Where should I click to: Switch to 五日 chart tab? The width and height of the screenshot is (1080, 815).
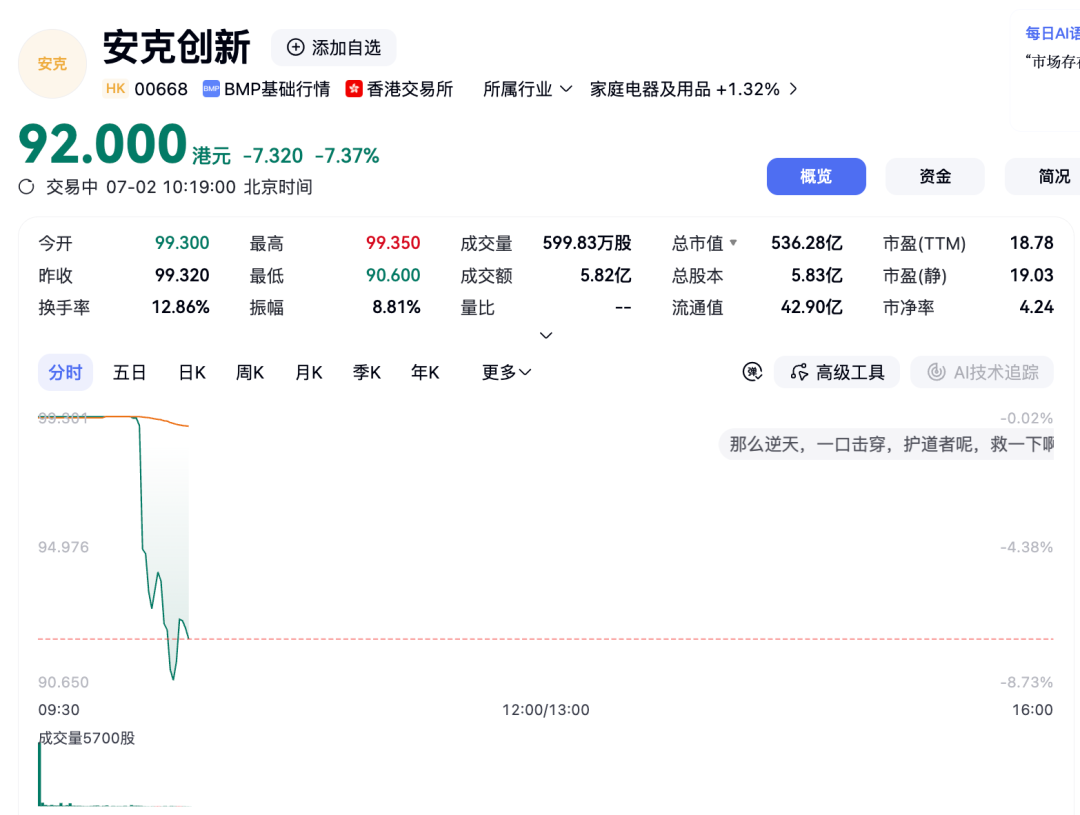[129, 372]
